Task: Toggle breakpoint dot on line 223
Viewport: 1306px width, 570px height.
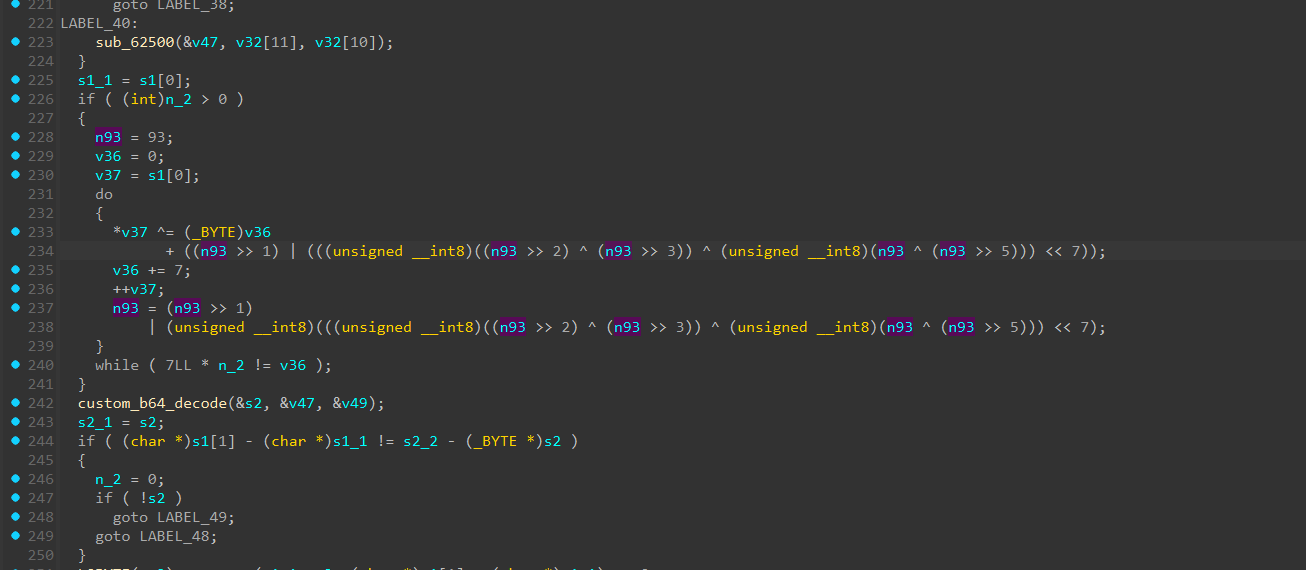Action: 15,42
